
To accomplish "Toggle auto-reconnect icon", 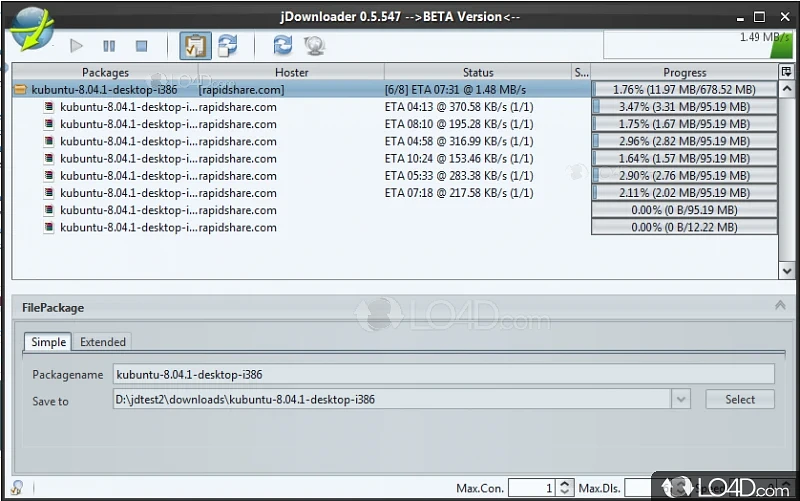I will pos(228,45).
